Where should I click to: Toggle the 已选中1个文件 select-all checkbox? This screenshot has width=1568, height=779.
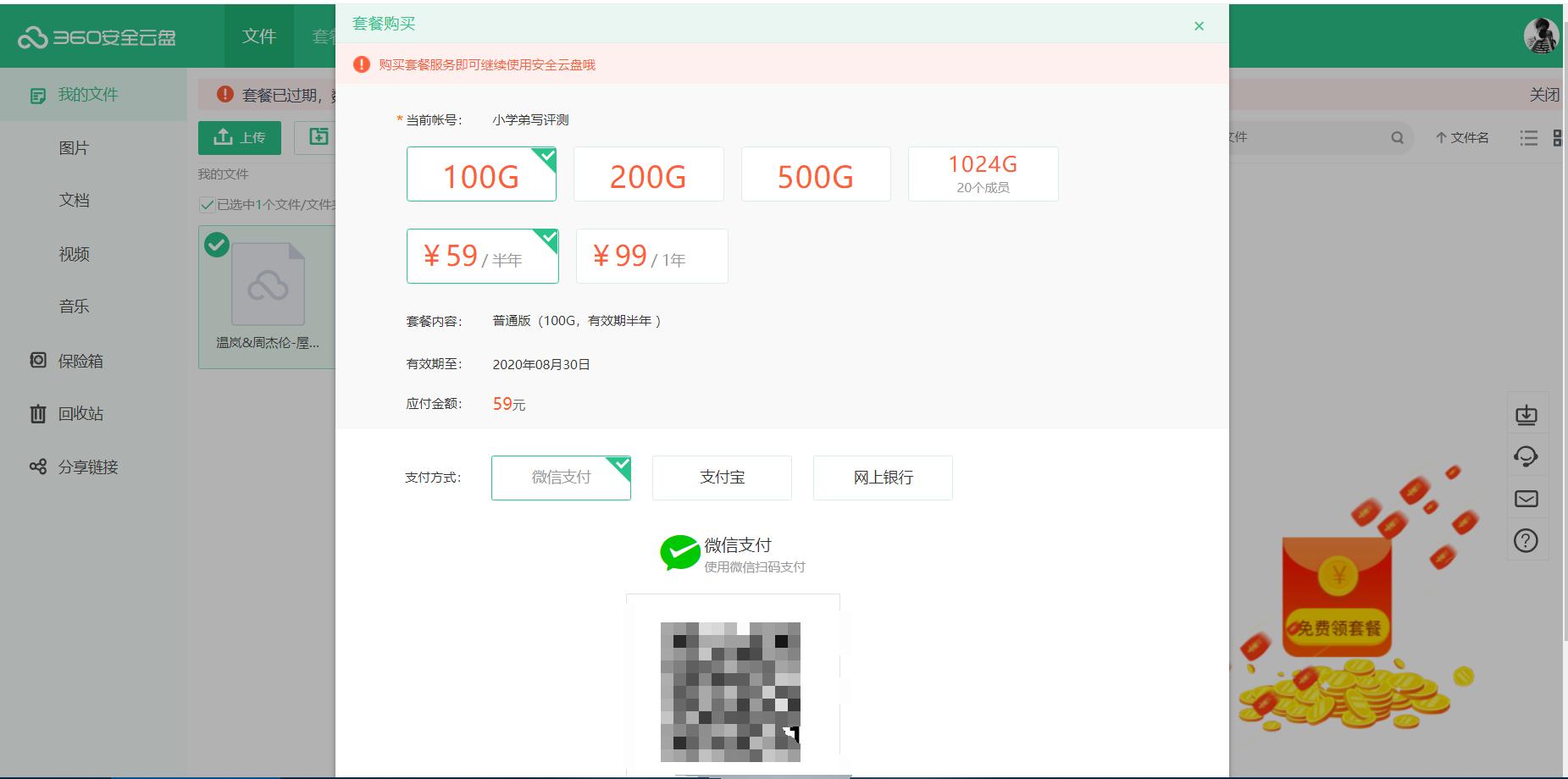click(207, 204)
